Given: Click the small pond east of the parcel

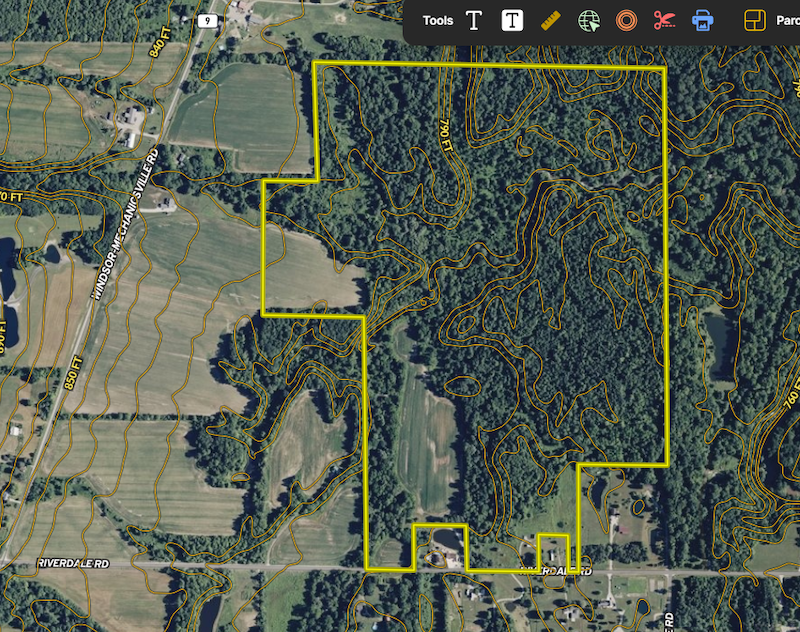Looking at the screenshot, I should point(718,338).
